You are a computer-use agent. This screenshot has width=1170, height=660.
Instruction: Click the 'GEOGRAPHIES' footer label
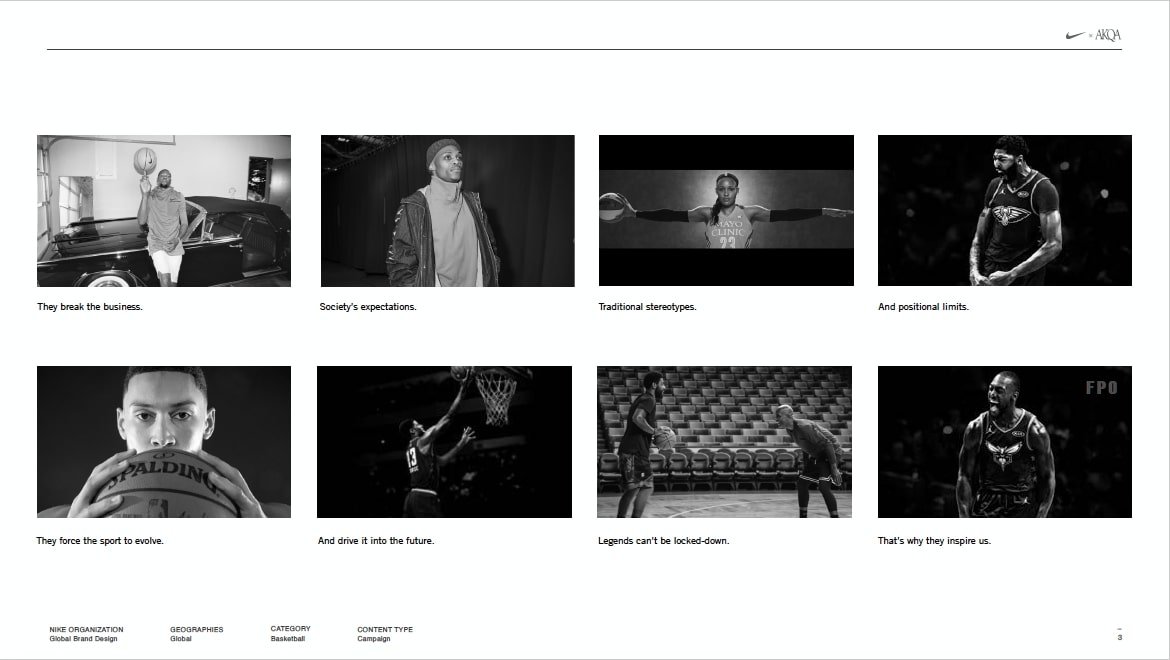coord(196,630)
